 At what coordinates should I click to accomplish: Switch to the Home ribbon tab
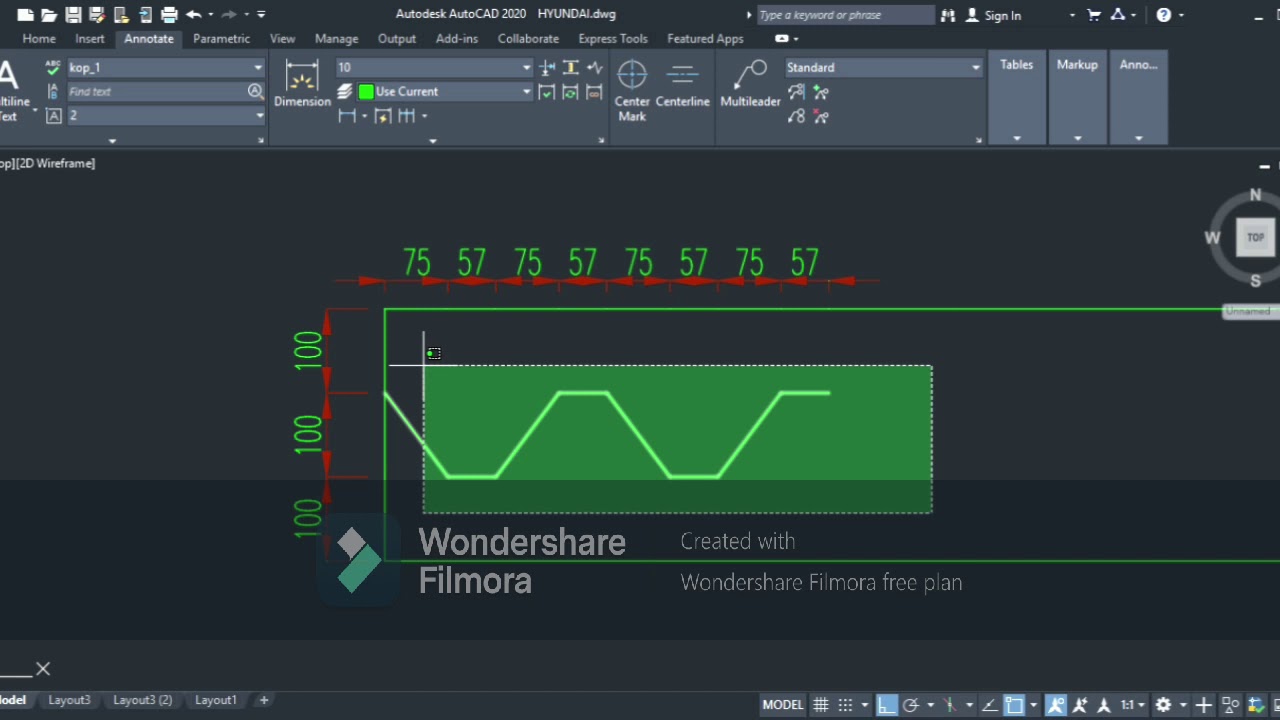(39, 38)
